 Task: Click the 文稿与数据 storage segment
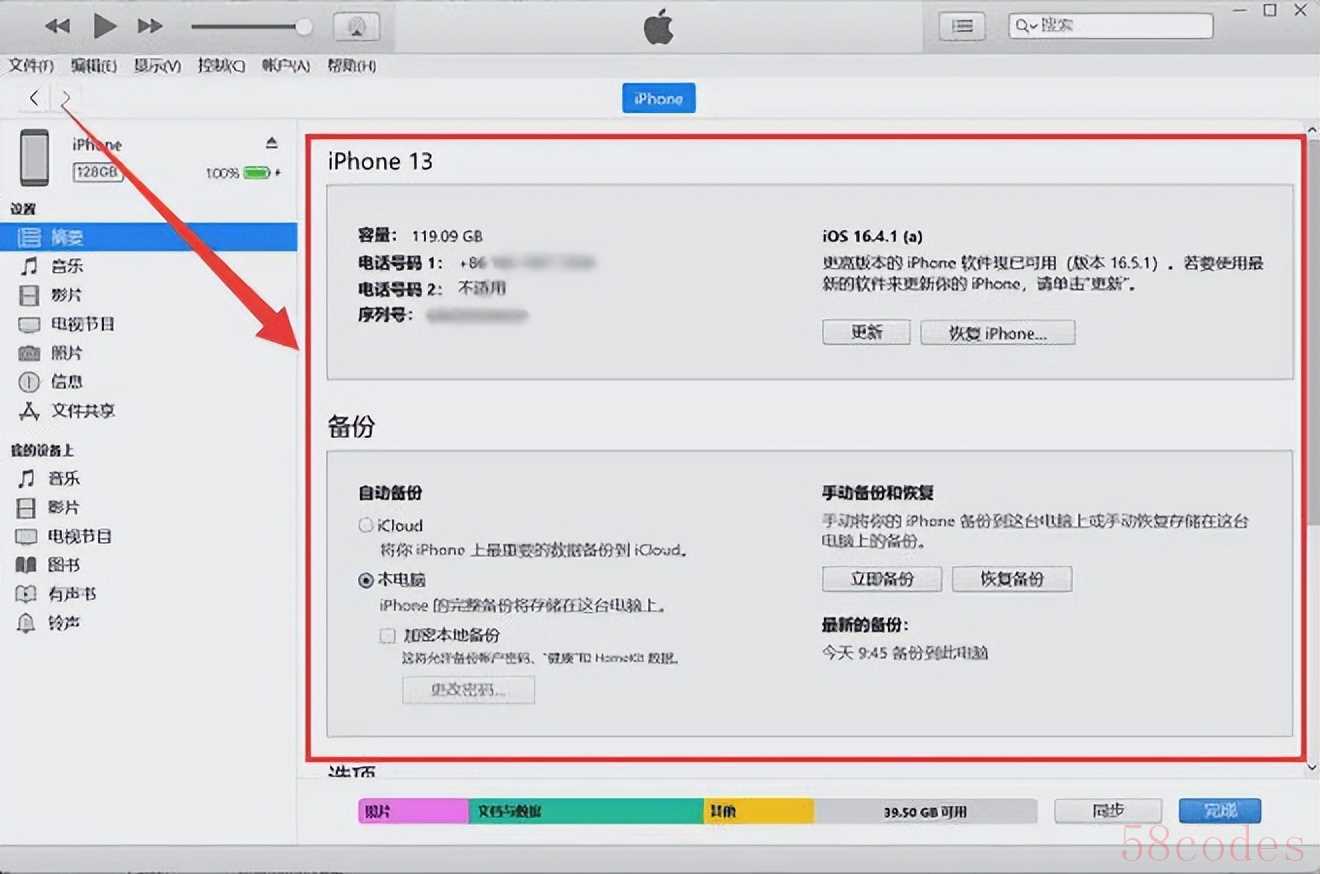(x=586, y=811)
